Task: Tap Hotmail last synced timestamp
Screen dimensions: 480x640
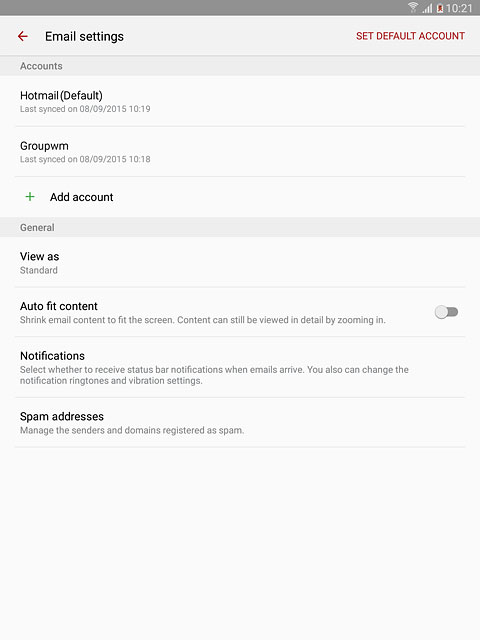Action: (x=85, y=109)
